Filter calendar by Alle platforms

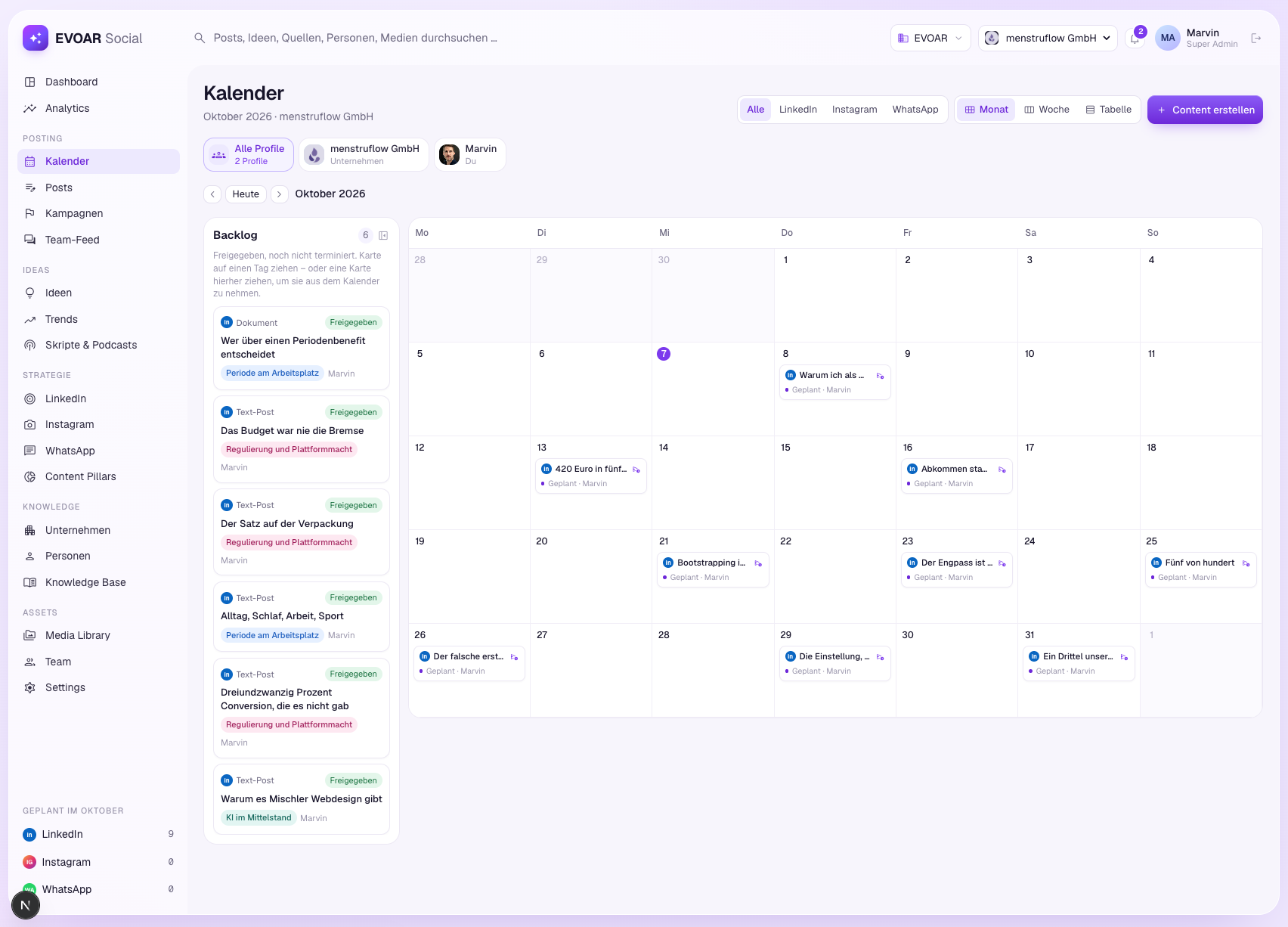pos(755,110)
